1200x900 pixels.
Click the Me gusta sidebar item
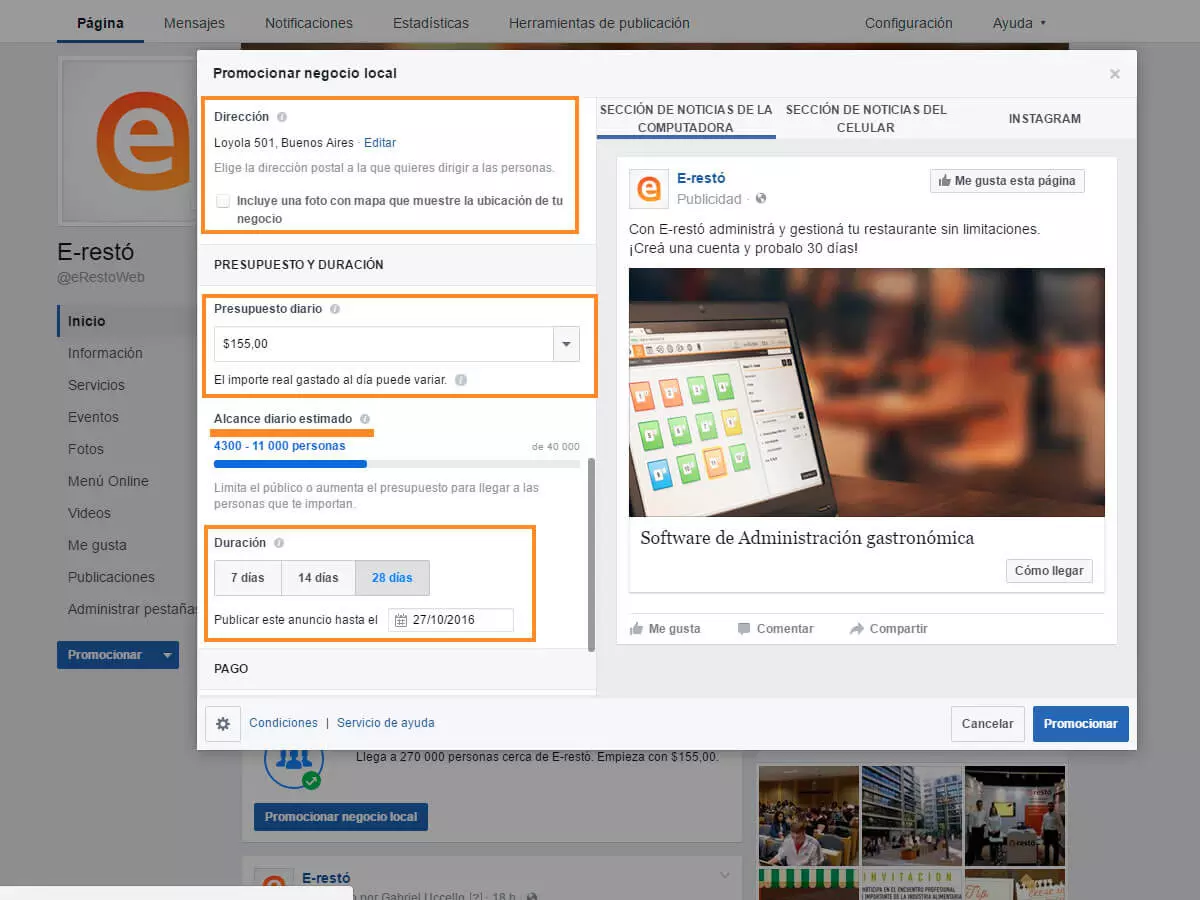click(x=97, y=545)
